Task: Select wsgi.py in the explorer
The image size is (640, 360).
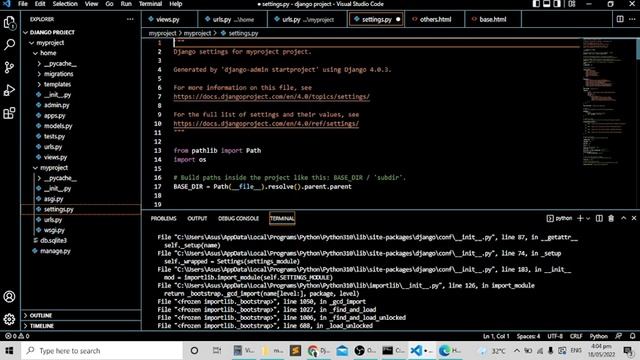Action: [x=54, y=230]
